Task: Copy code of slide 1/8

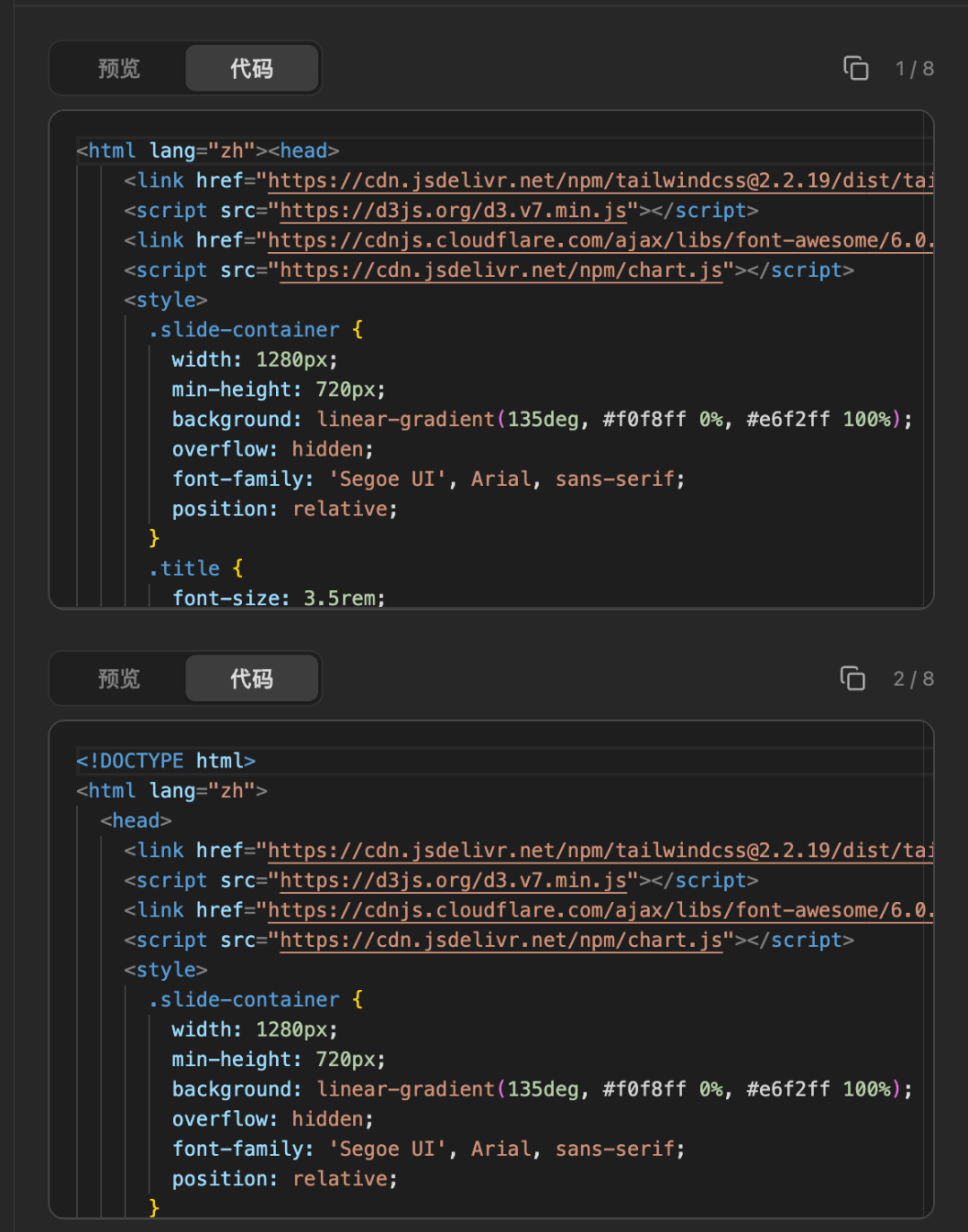Action: click(856, 68)
